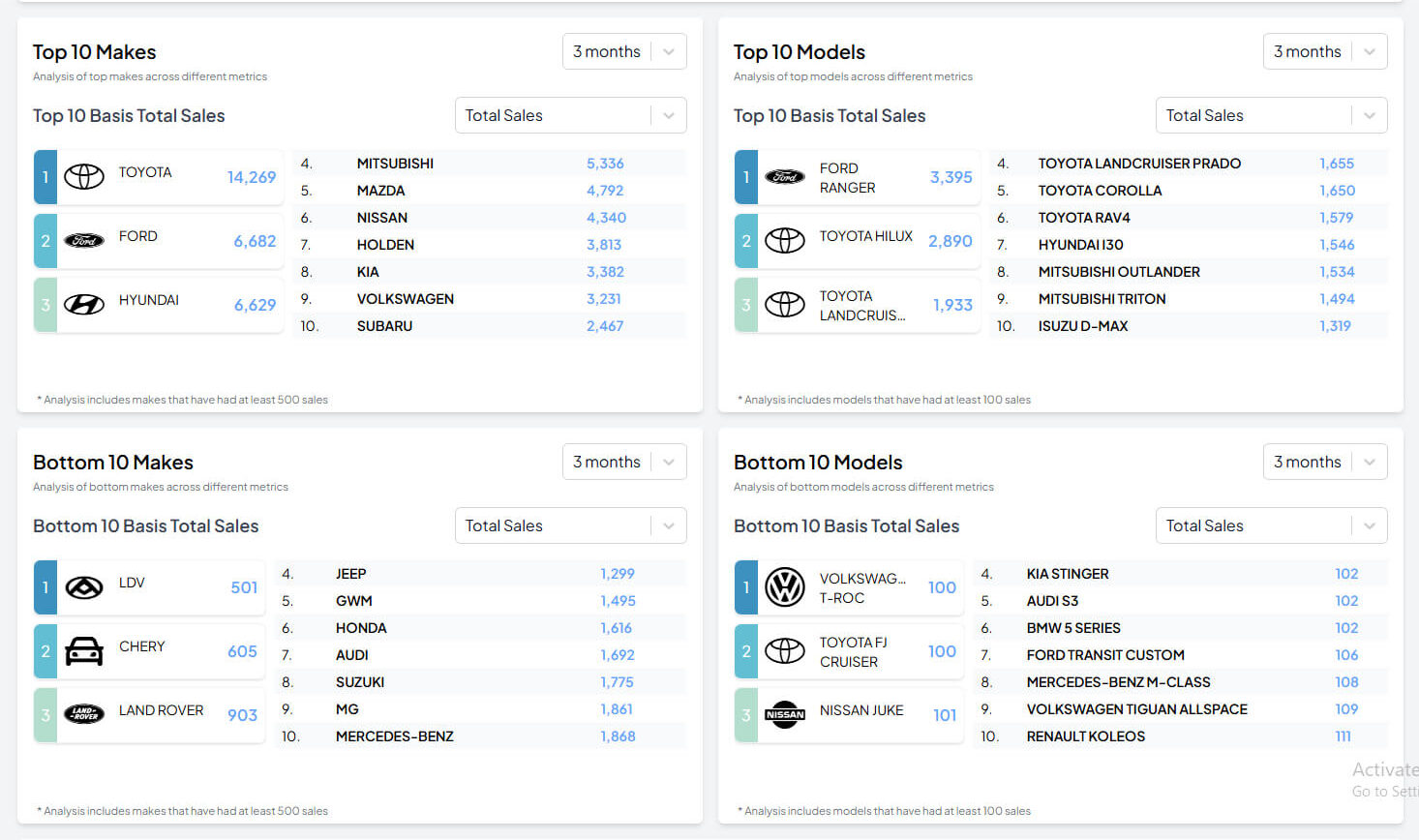Click the LDV make name
Screen dimensions: 1419x840
coord(132,583)
